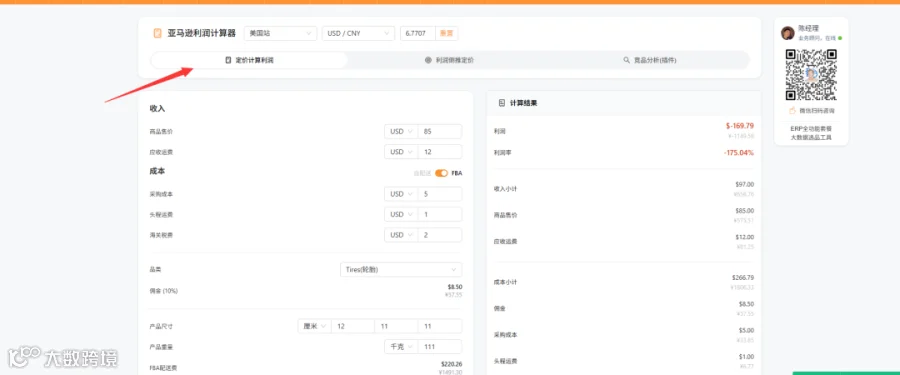This screenshot has height=375, width=900.
Task: Click the 商品售价 field showing 85
Action: coord(440,132)
